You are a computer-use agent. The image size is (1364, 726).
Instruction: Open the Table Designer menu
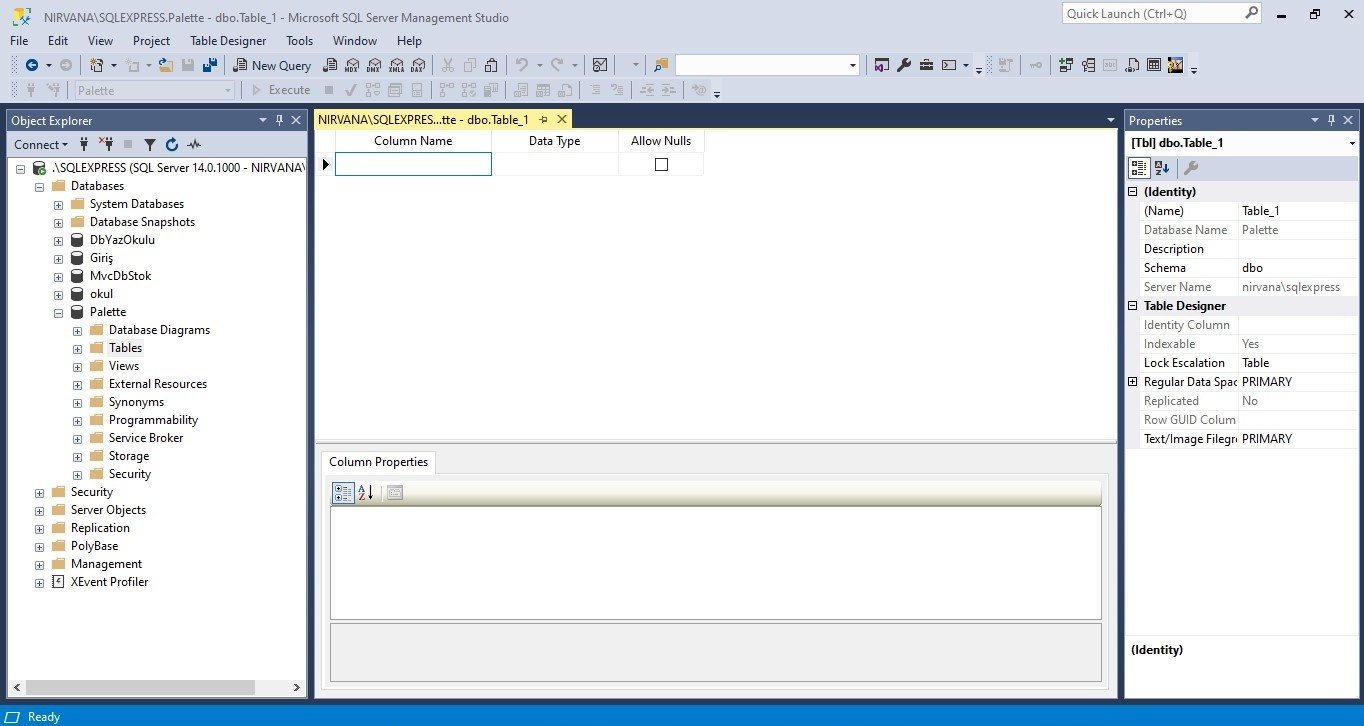[228, 41]
